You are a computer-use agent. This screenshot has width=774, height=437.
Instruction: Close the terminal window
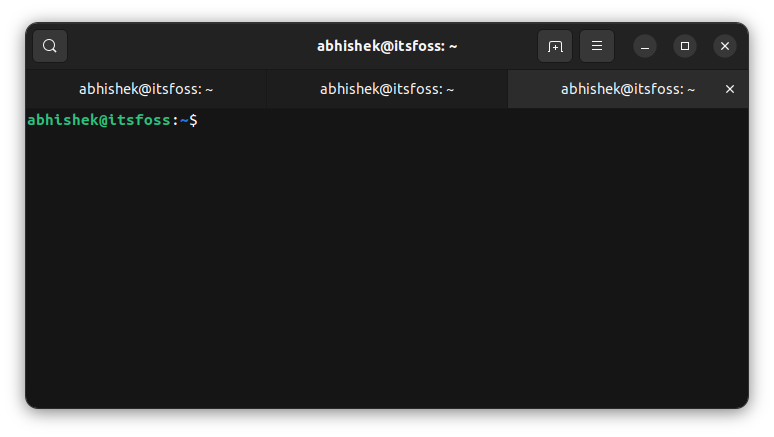[x=725, y=46]
